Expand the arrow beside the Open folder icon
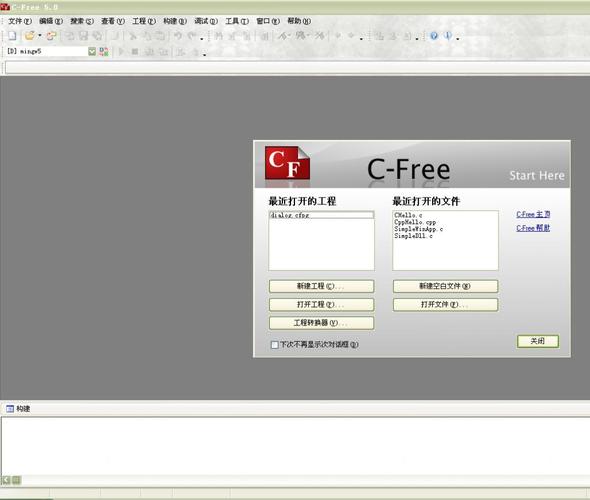Screen dimensions: 590x500 pyautogui.click(x=40, y=36)
